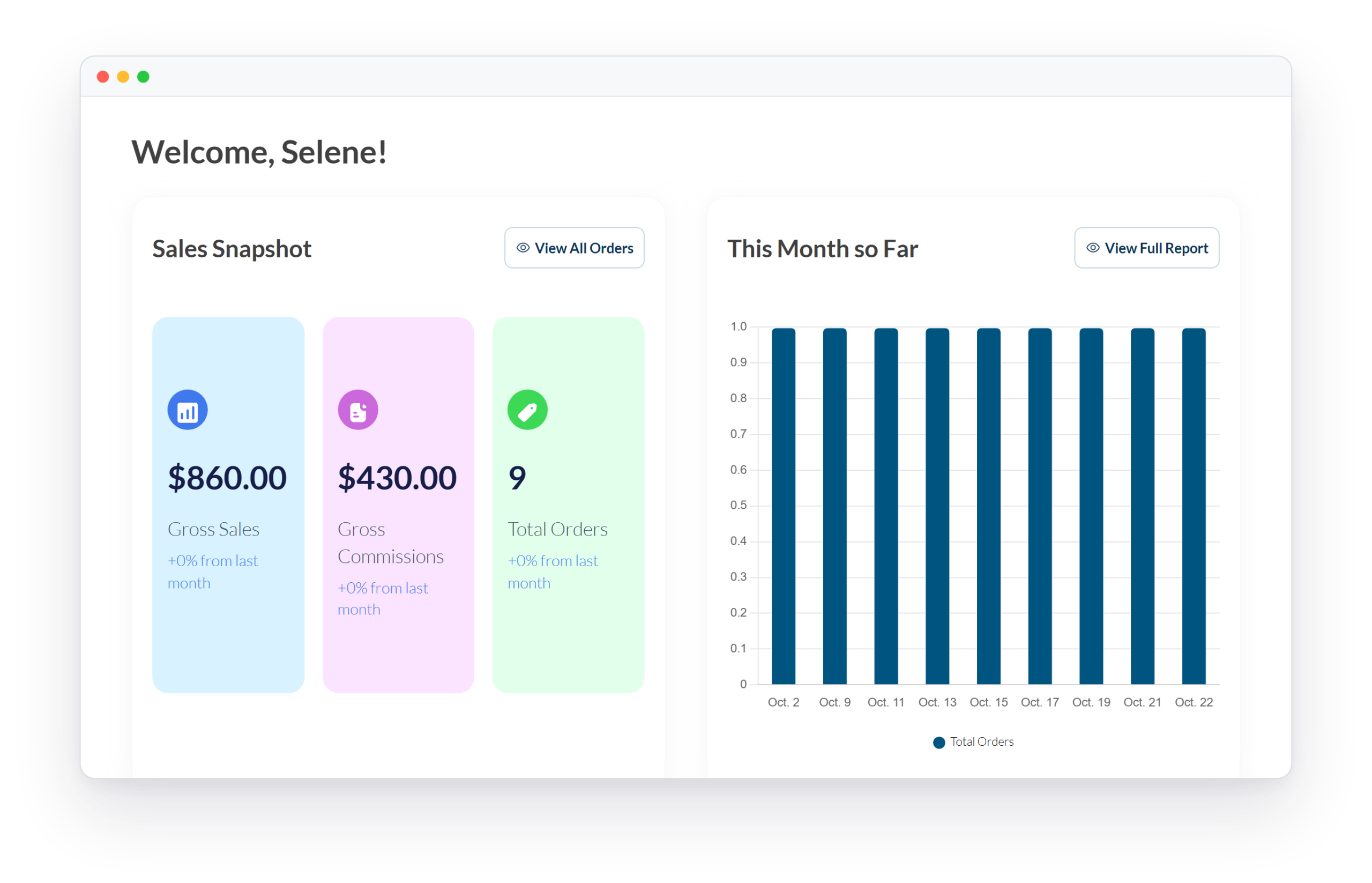Open View All Orders

point(574,248)
